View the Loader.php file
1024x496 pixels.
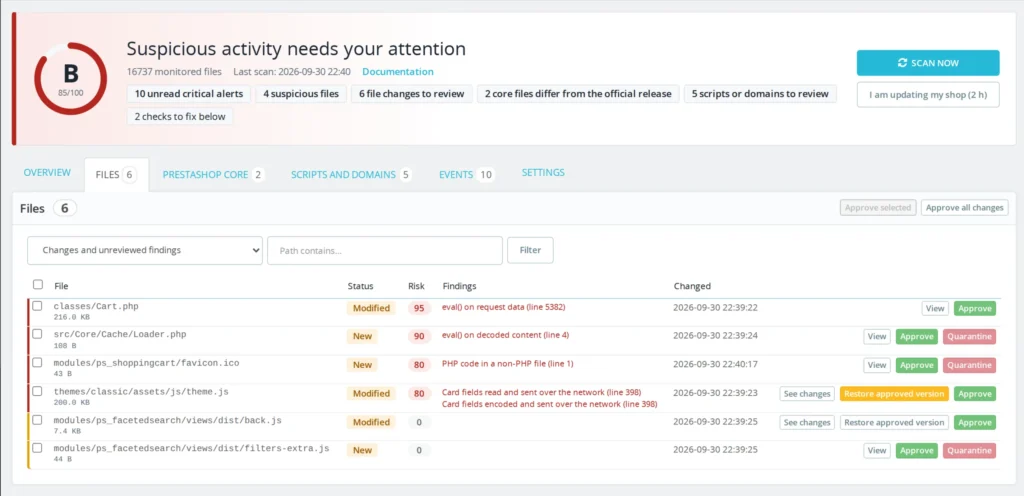tap(877, 337)
